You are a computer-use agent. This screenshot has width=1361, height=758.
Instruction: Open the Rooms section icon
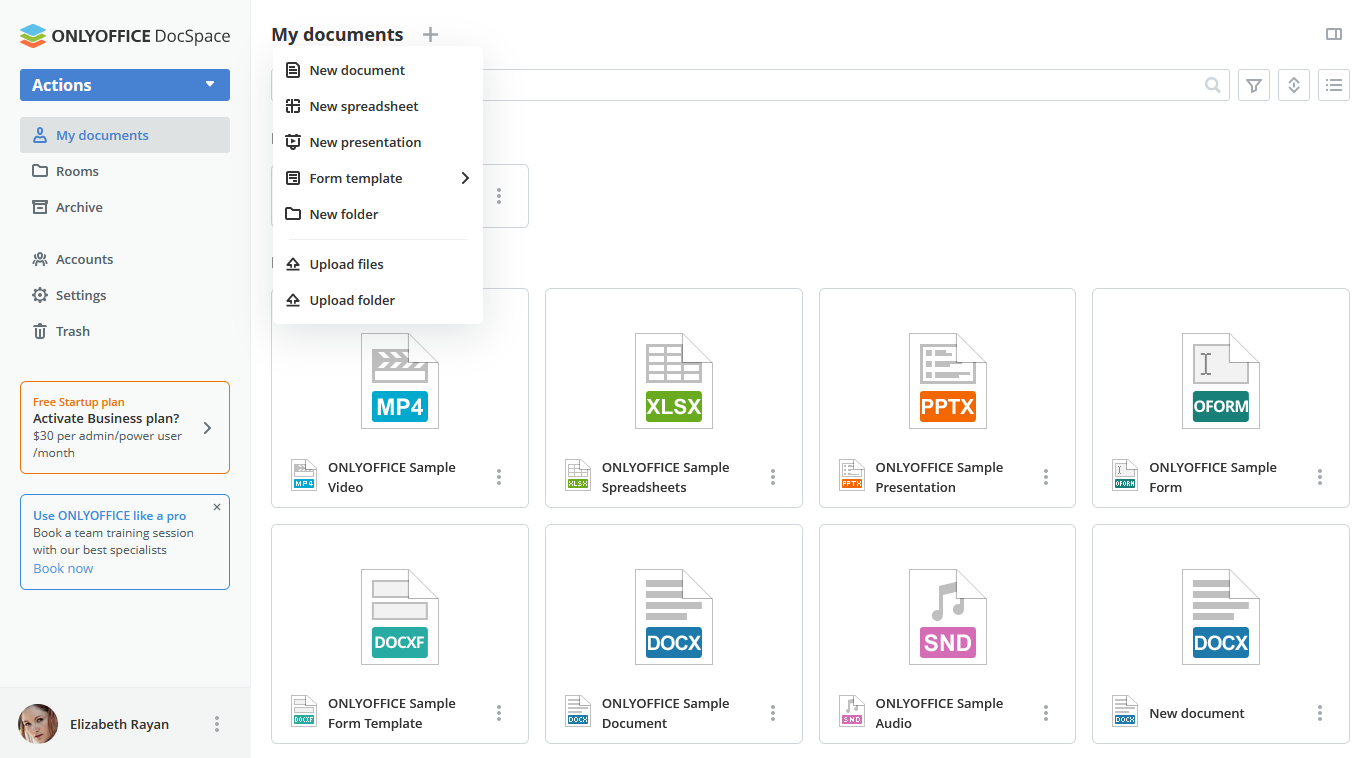click(40, 171)
